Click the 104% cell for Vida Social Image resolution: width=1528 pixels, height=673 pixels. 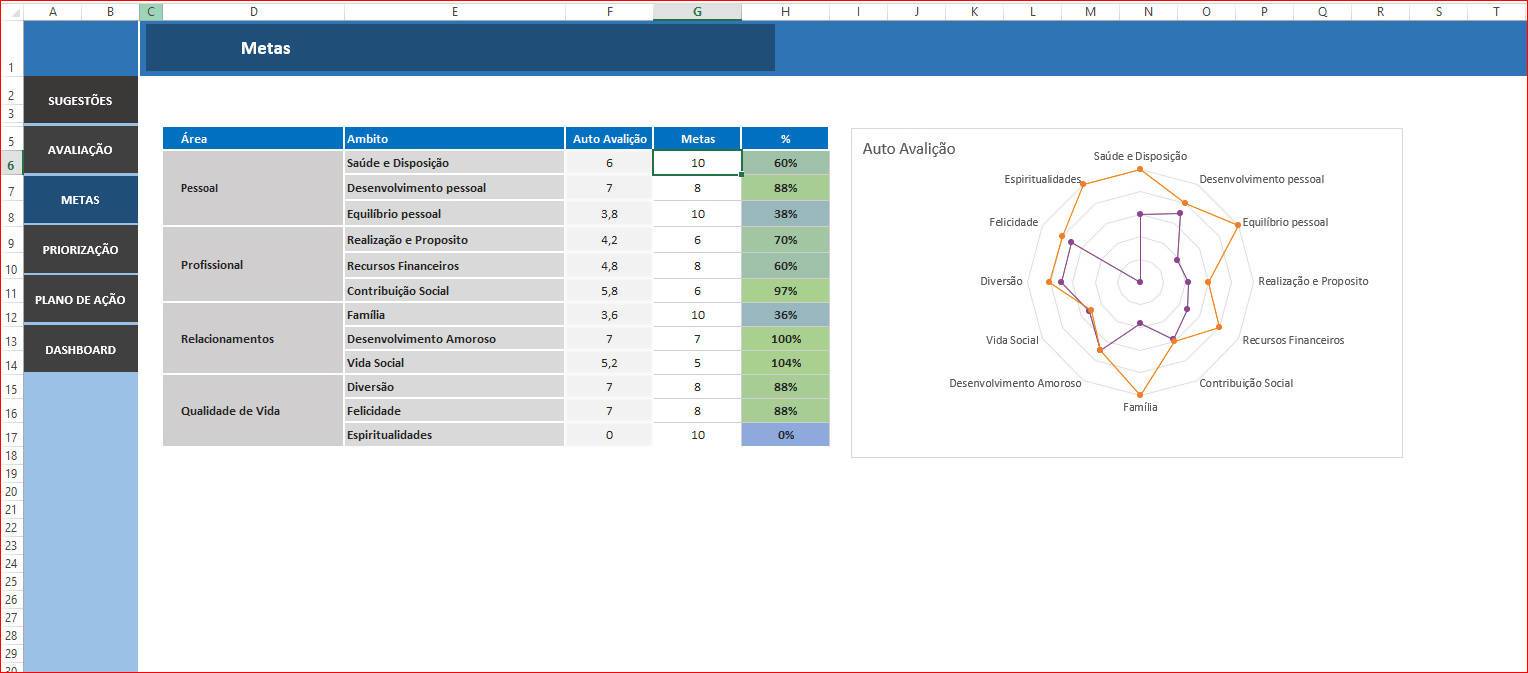point(785,363)
